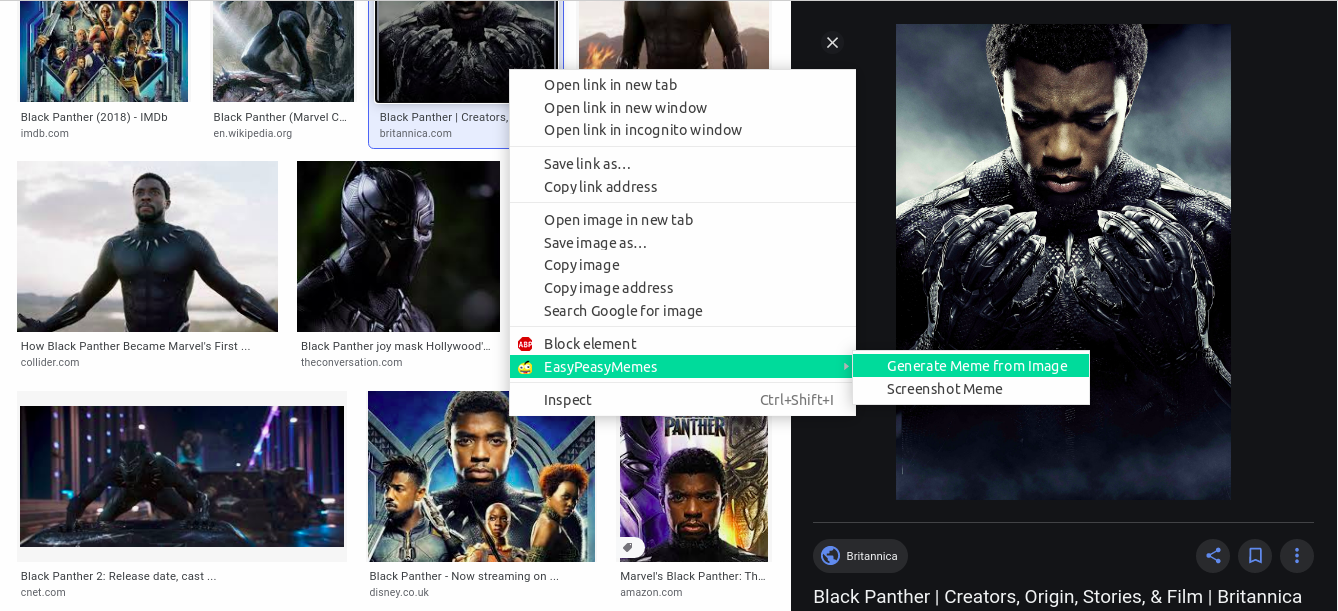
Task: Click the collider.com source text
Action: pyautogui.click(x=50, y=362)
